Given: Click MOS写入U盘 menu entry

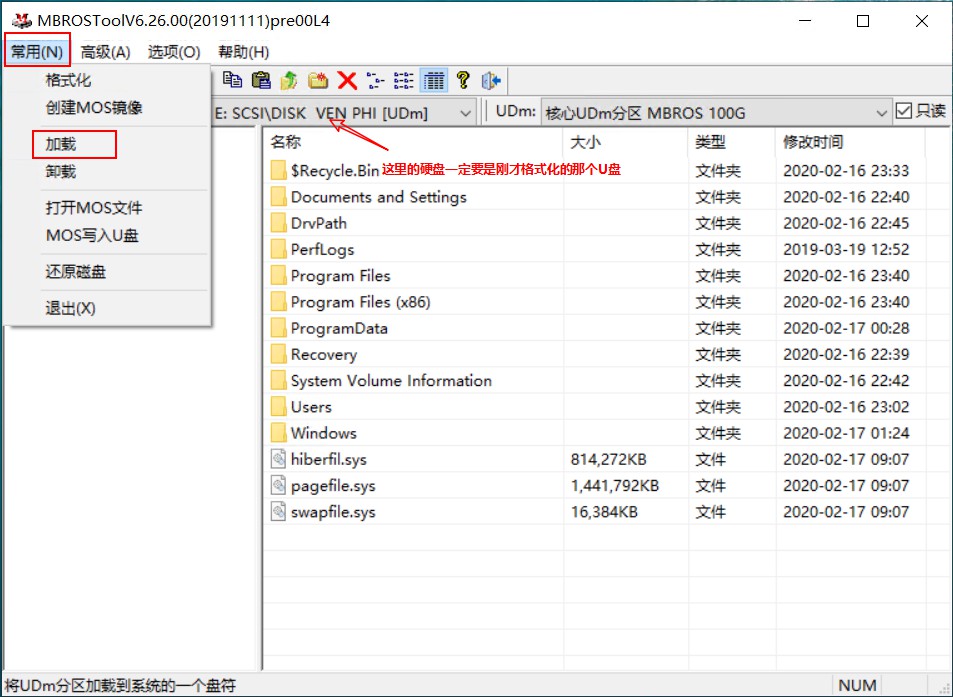Looking at the screenshot, I should click(x=92, y=236).
